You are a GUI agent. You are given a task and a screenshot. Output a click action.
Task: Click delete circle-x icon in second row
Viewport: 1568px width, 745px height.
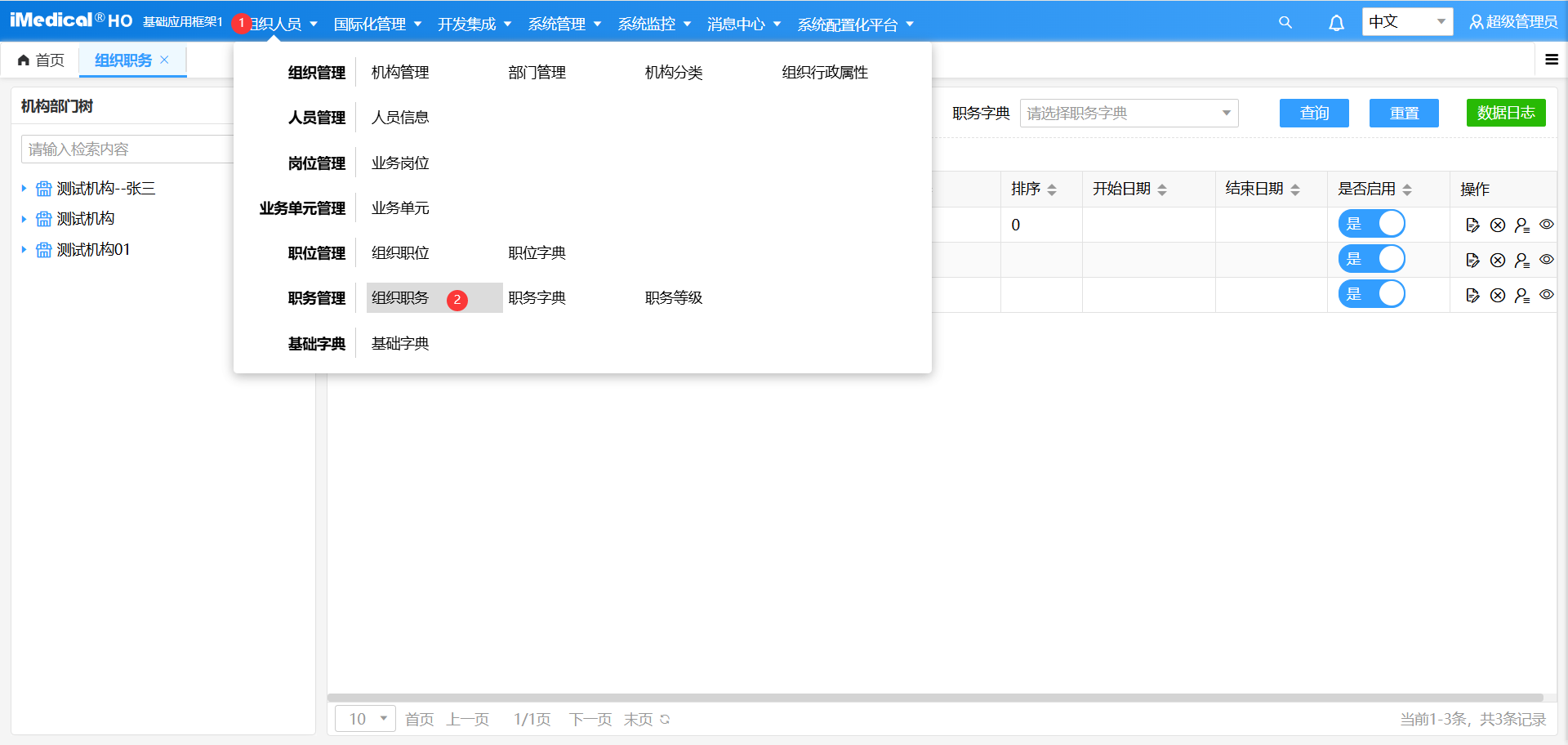point(1497,260)
